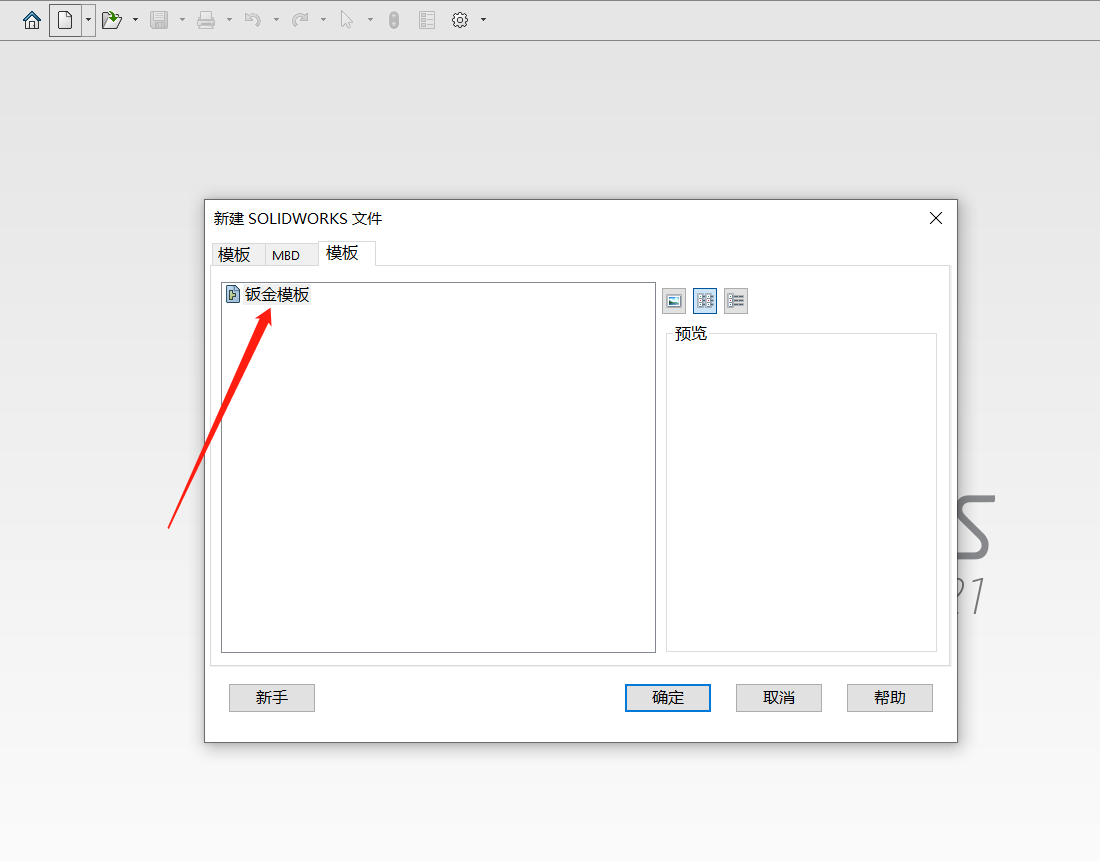The width and height of the screenshot is (1100, 861).
Task: Switch to list view mode
Action: pos(705,301)
